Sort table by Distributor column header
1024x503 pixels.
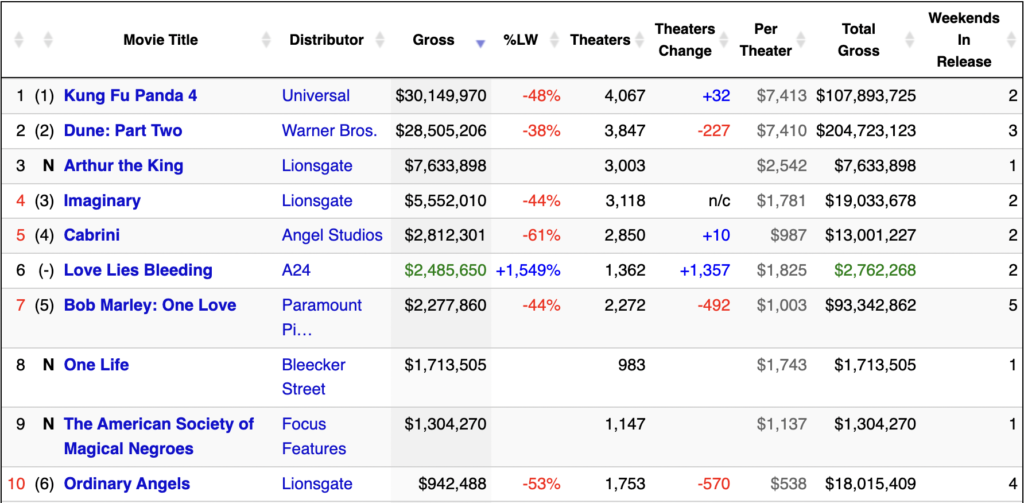click(327, 40)
